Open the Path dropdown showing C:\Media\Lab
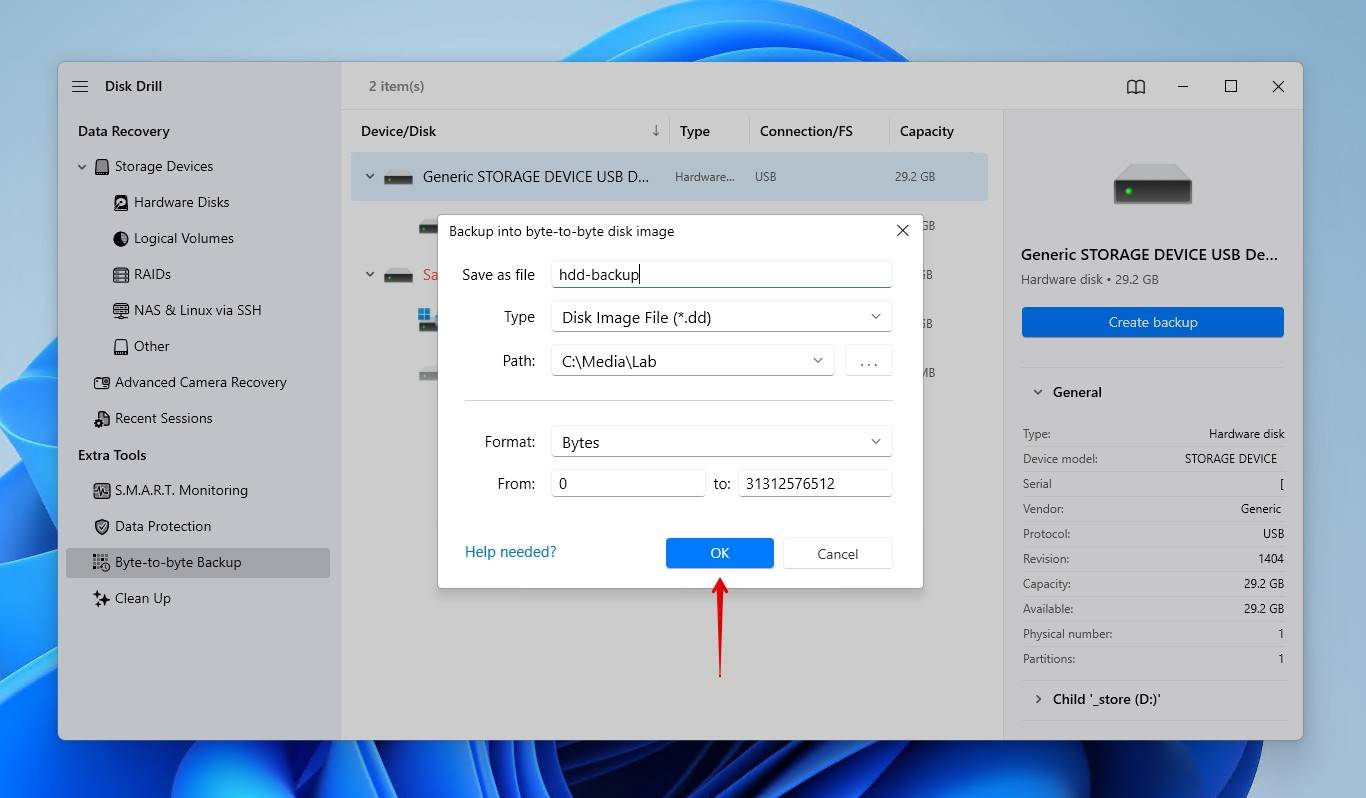 click(x=692, y=361)
